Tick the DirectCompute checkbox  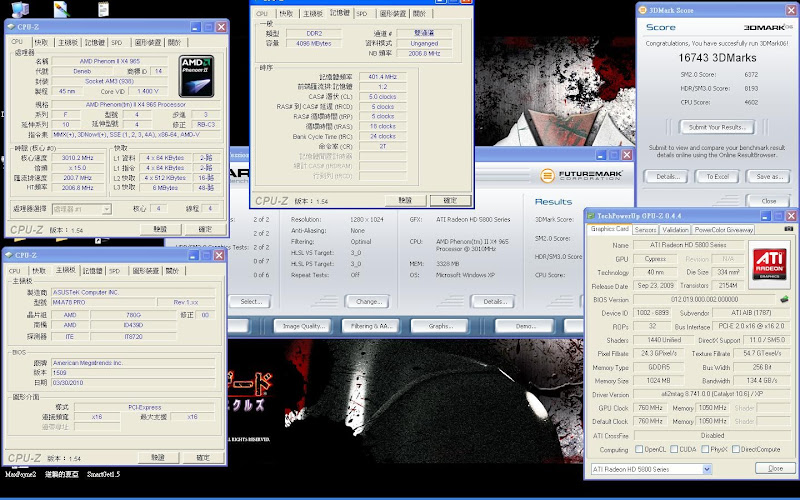tap(735, 450)
